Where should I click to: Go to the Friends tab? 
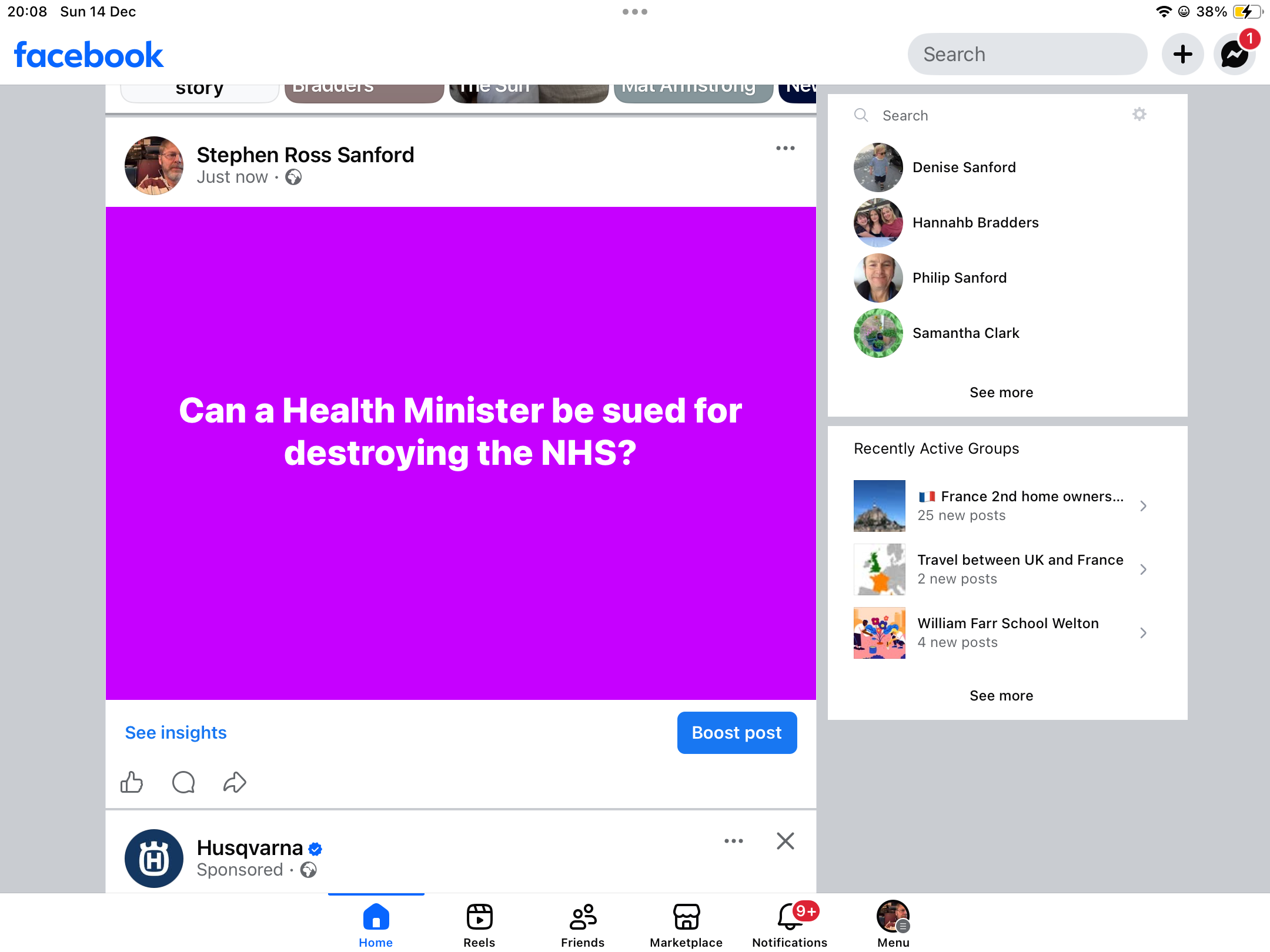(x=583, y=925)
